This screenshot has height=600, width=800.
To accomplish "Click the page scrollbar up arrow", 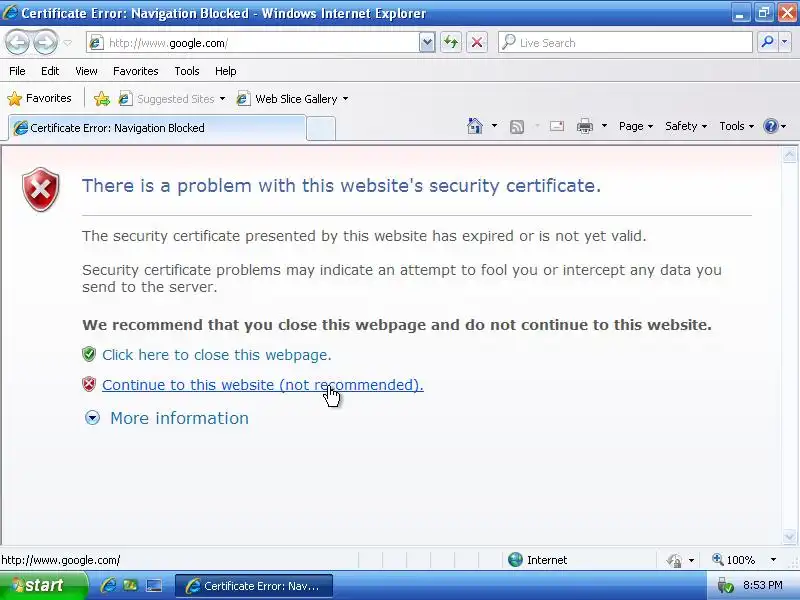I will pyautogui.click(x=789, y=155).
